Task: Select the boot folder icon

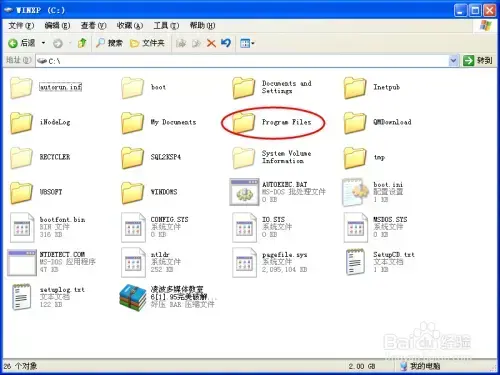Action: click(x=132, y=88)
